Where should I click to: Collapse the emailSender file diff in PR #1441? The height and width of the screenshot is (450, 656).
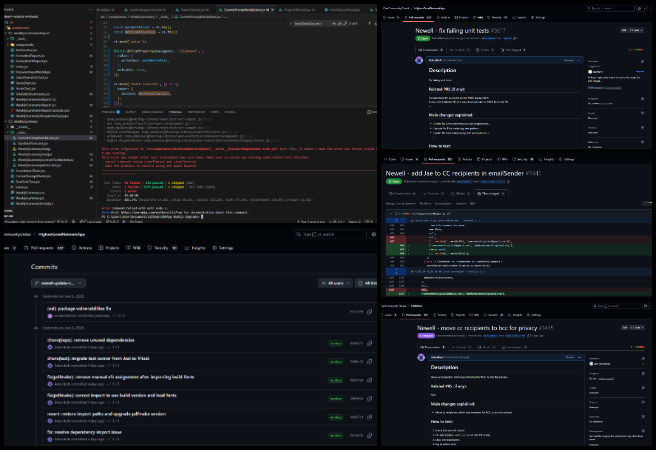click(391, 214)
